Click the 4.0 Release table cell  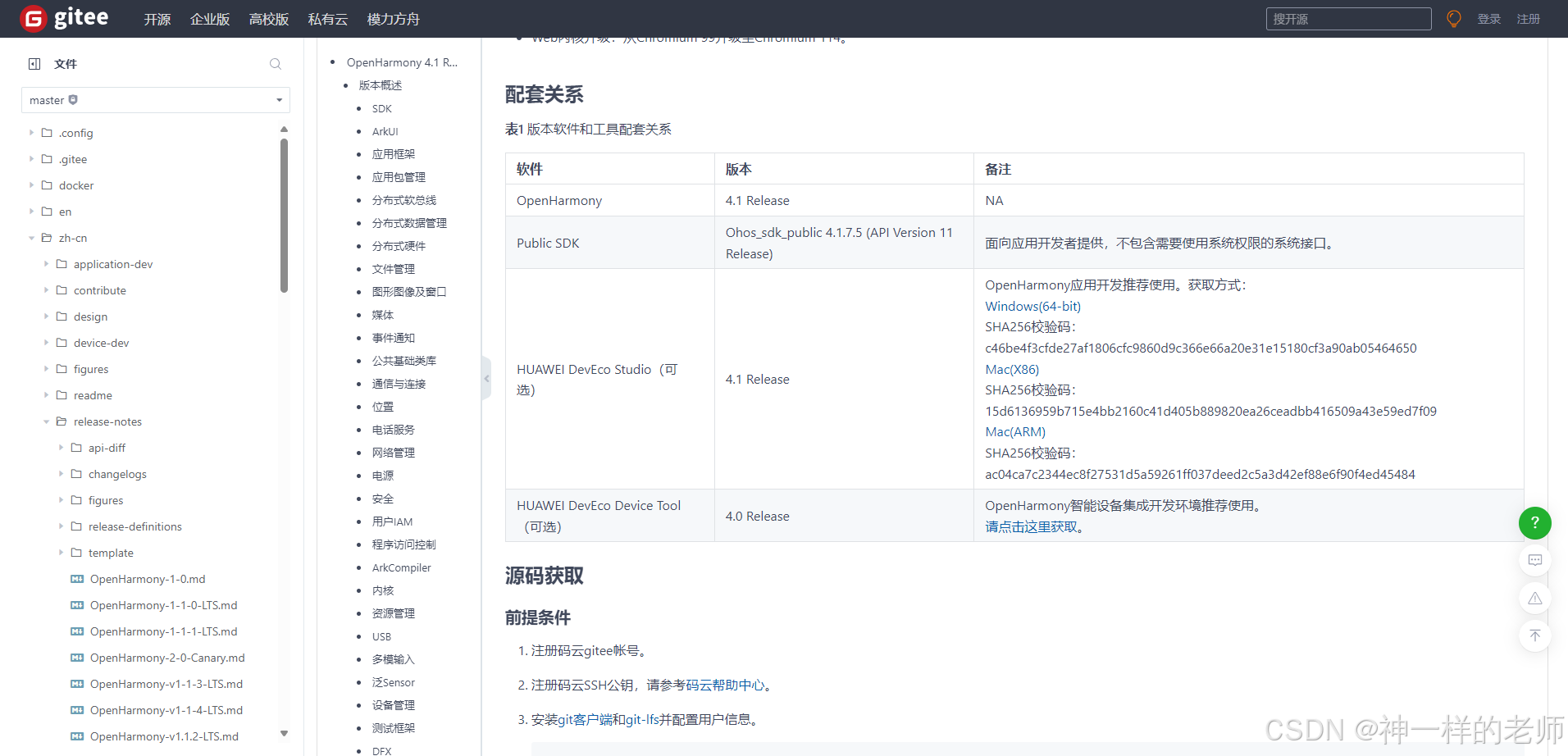pos(844,516)
